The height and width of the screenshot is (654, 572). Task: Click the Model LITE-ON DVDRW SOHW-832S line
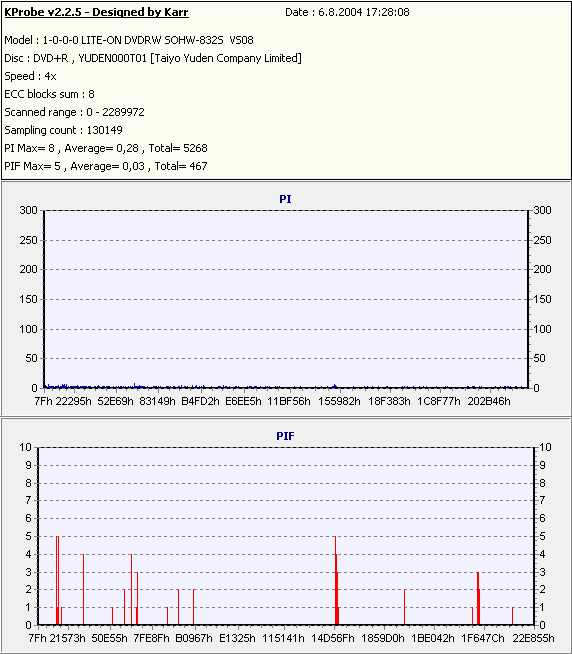click(x=129, y=40)
